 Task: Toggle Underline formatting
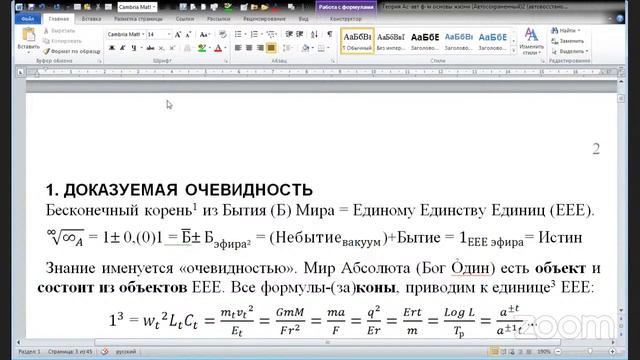point(133,48)
